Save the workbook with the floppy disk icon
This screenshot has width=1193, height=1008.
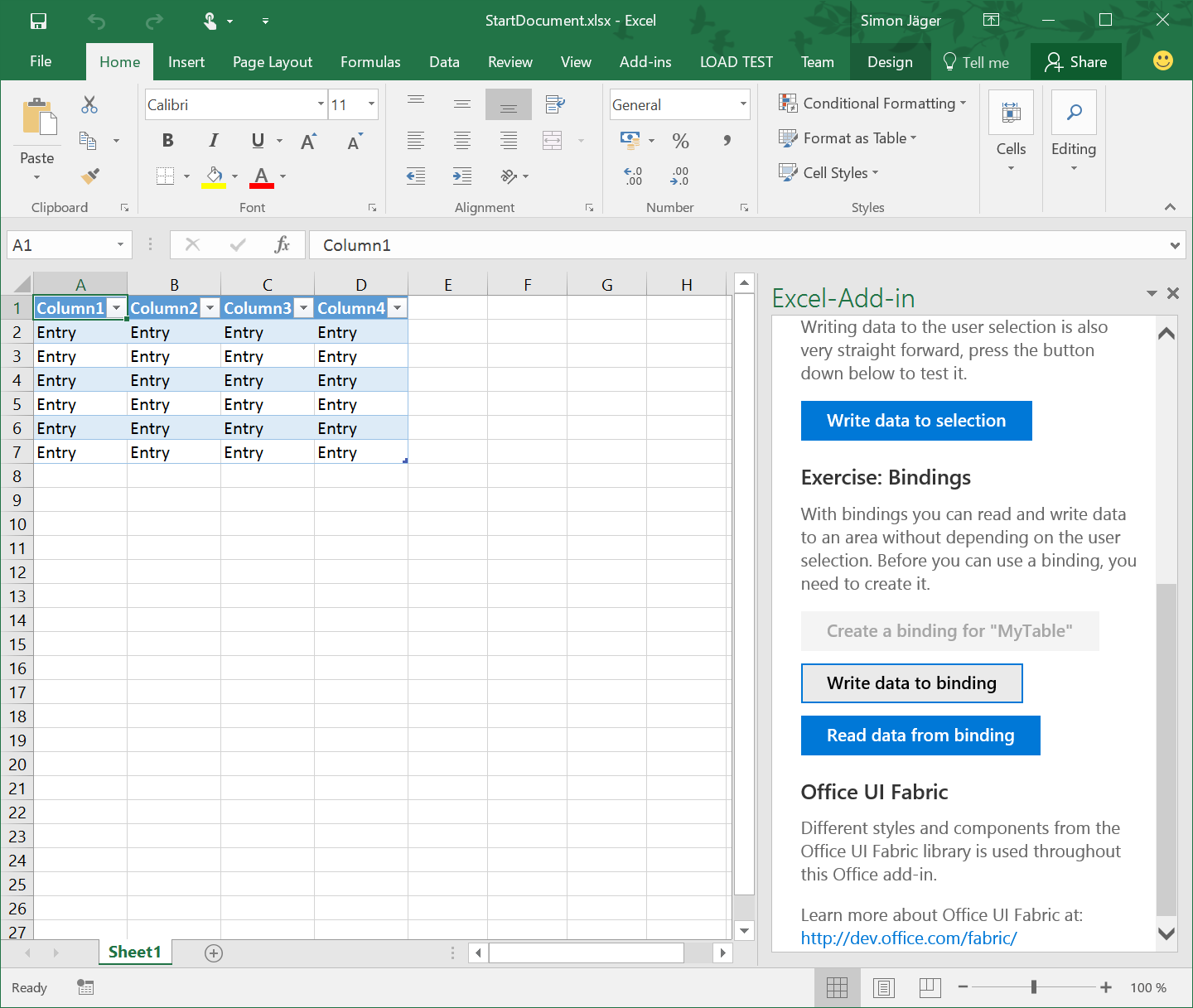(38, 21)
